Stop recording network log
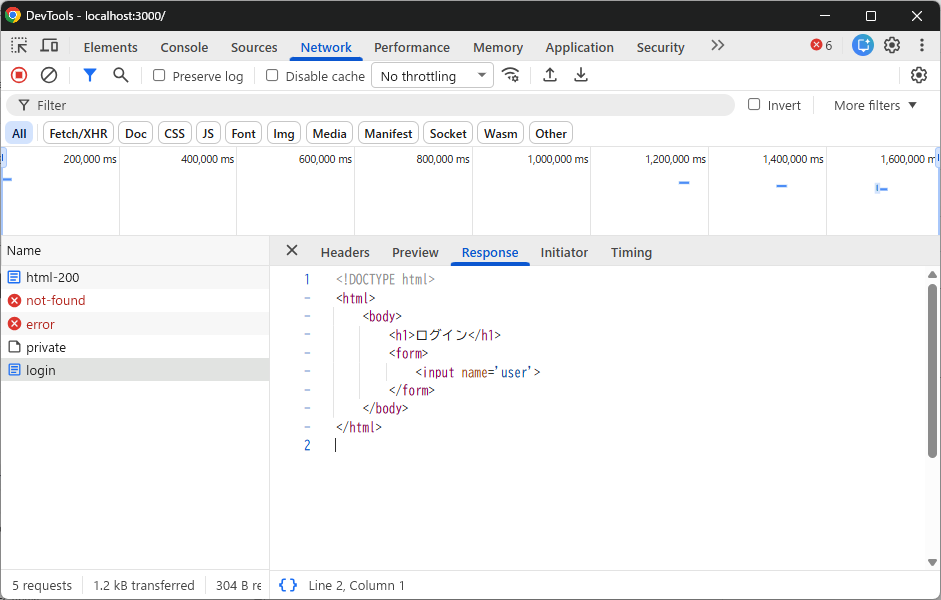Image resolution: width=941 pixels, height=600 pixels. tap(19, 76)
